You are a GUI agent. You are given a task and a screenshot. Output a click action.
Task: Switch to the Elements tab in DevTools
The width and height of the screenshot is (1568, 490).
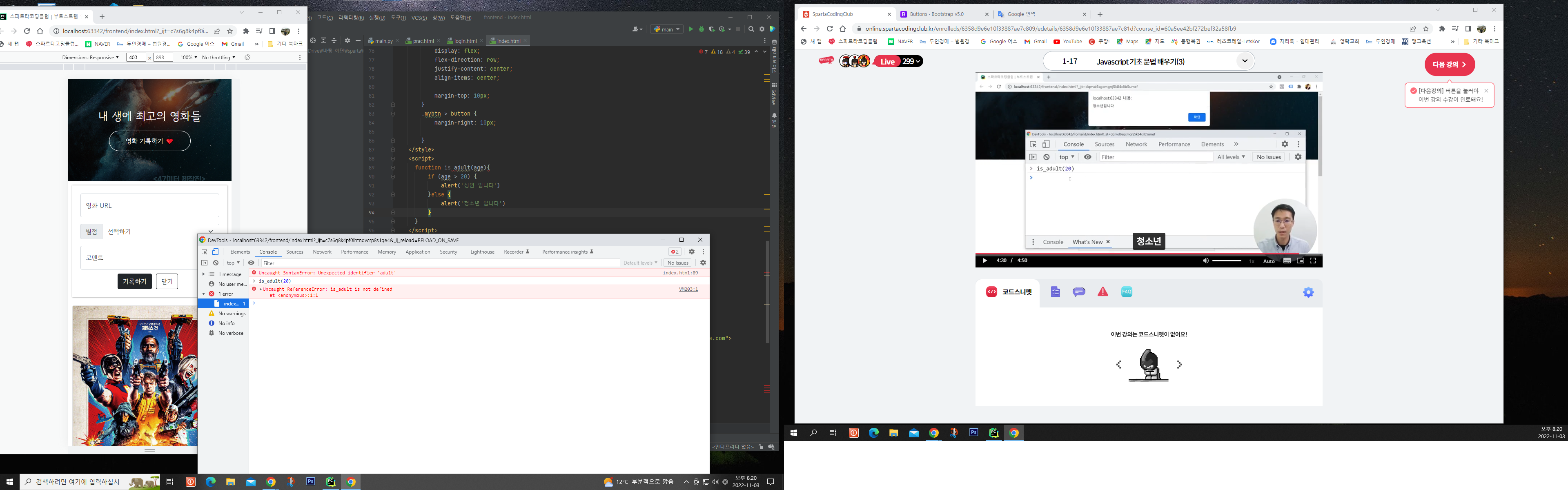click(x=240, y=252)
